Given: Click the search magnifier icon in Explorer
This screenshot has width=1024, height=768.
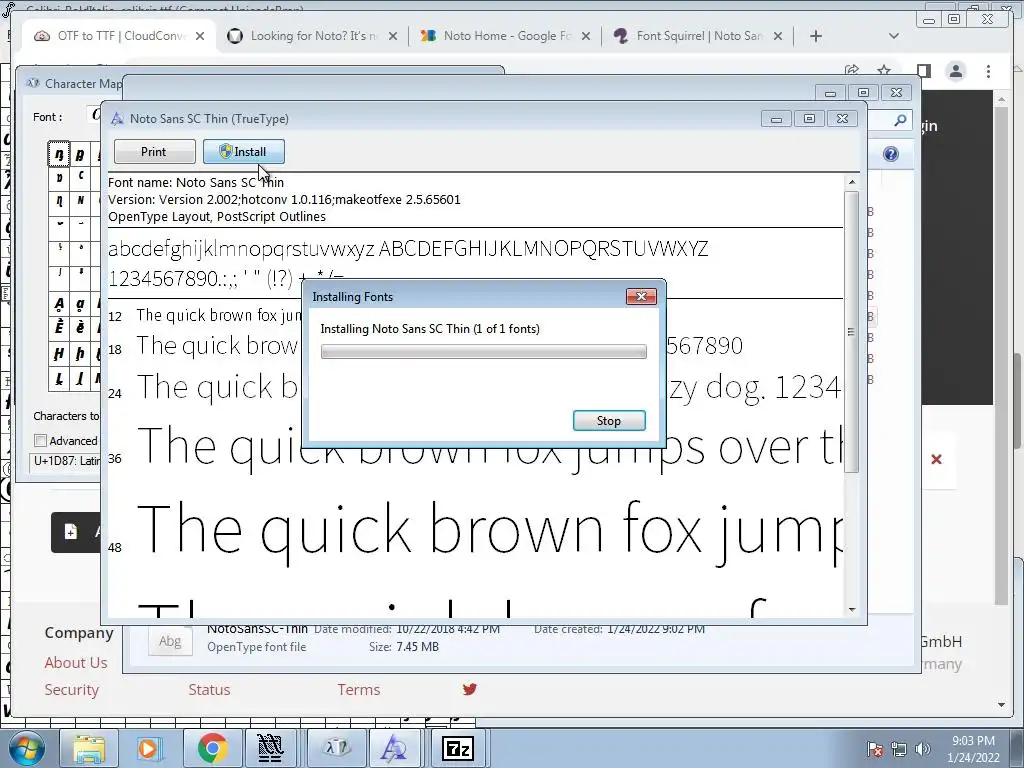Looking at the screenshot, I should (x=900, y=120).
